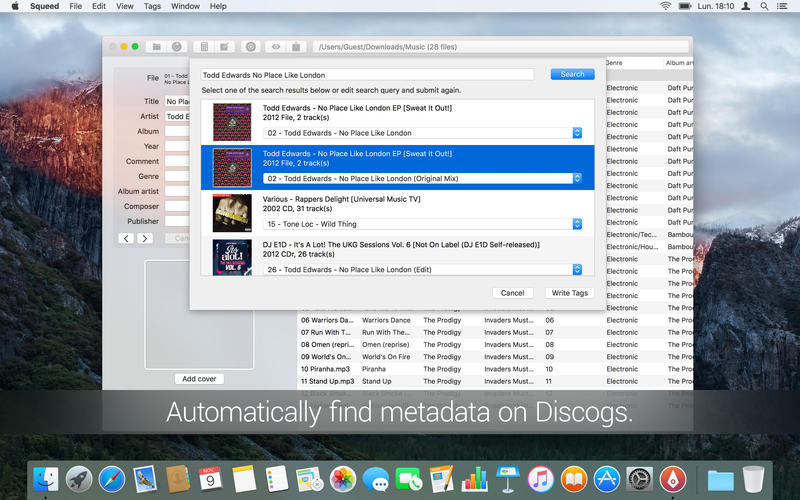Open track dropdown '02 - Todd Edwards - No Place Like London'
This screenshot has height=500, width=800.
(x=422, y=133)
